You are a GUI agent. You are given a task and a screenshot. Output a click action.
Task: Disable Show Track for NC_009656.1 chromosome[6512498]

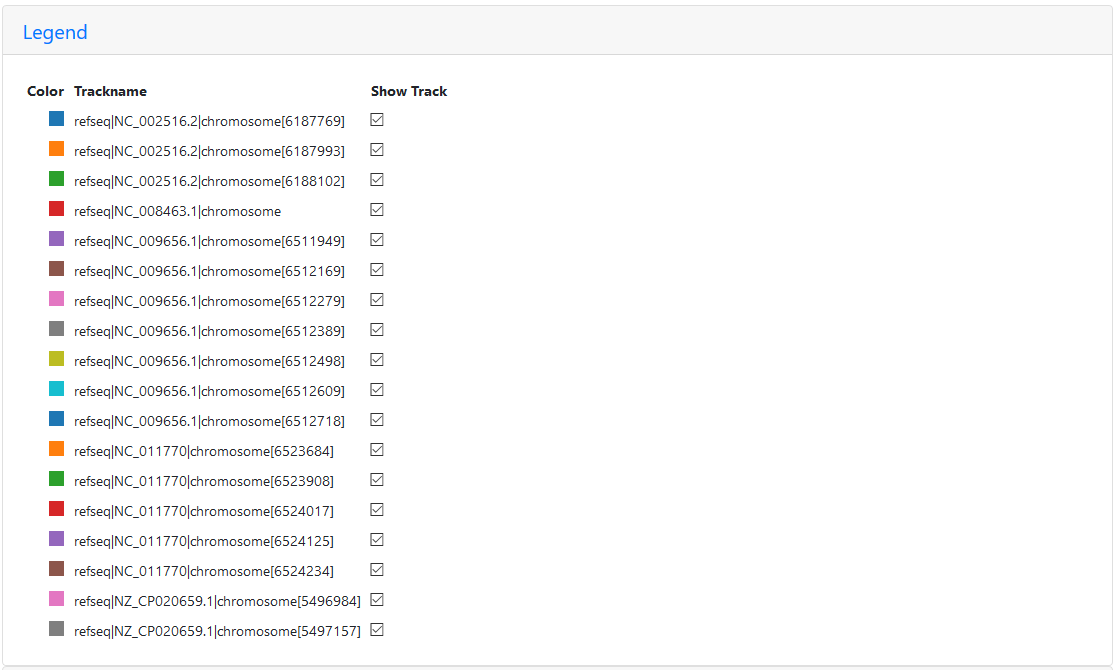(x=377, y=359)
